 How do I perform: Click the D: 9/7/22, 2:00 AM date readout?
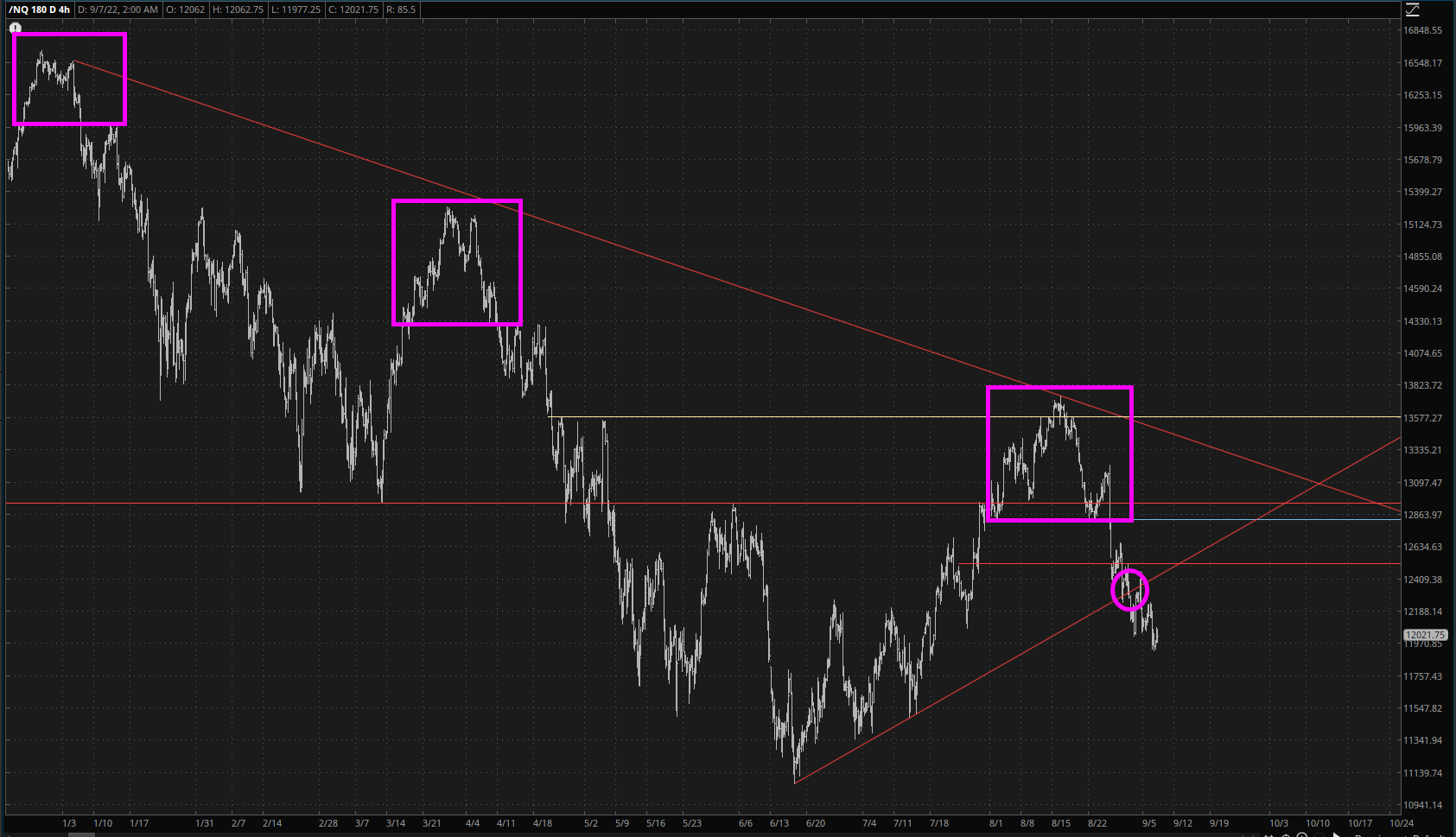[x=118, y=10]
